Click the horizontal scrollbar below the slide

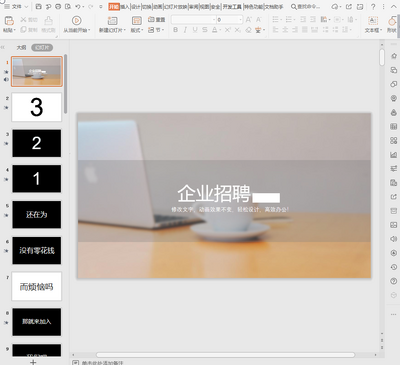(225, 355)
